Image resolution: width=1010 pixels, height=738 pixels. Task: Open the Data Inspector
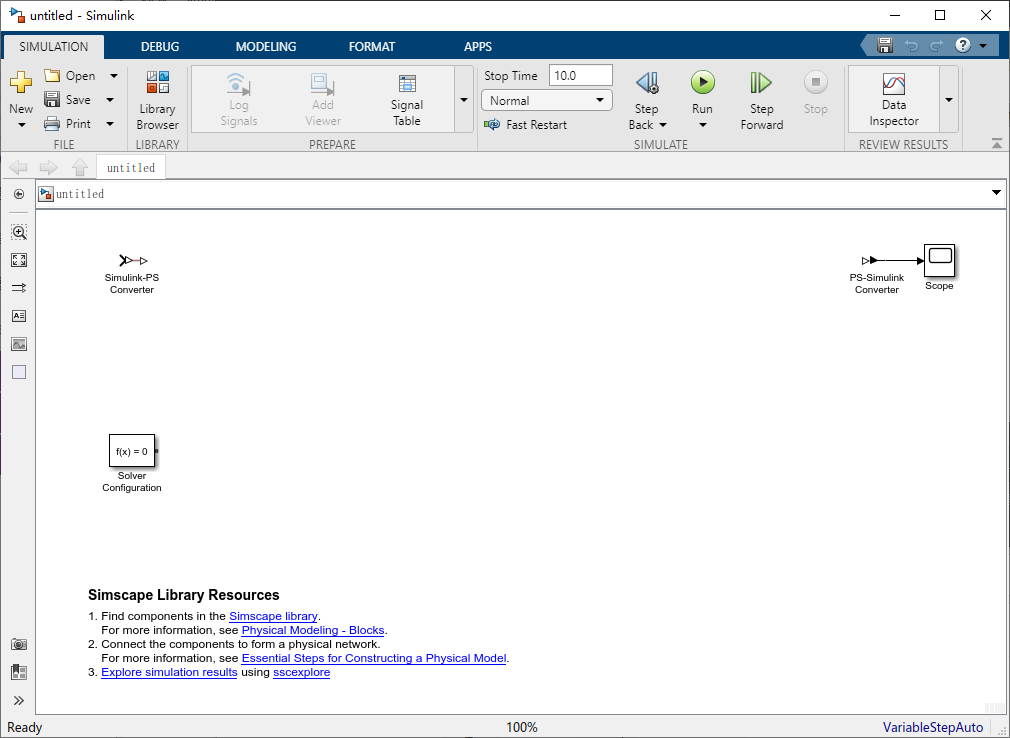(x=894, y=100)
